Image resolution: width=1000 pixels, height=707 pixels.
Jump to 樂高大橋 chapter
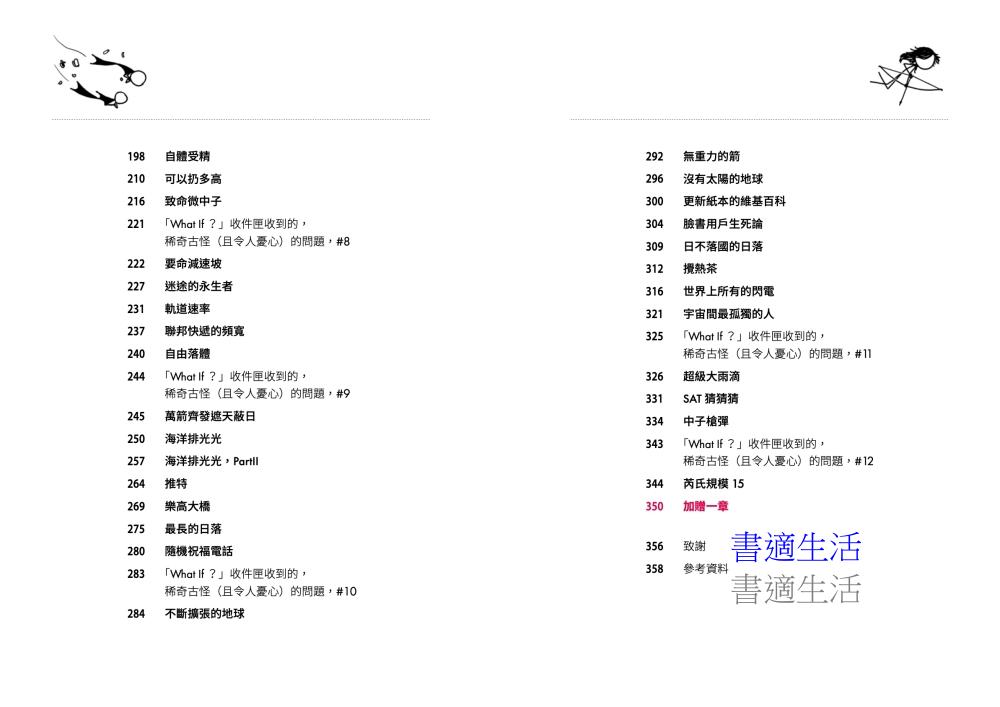[187, 506]
